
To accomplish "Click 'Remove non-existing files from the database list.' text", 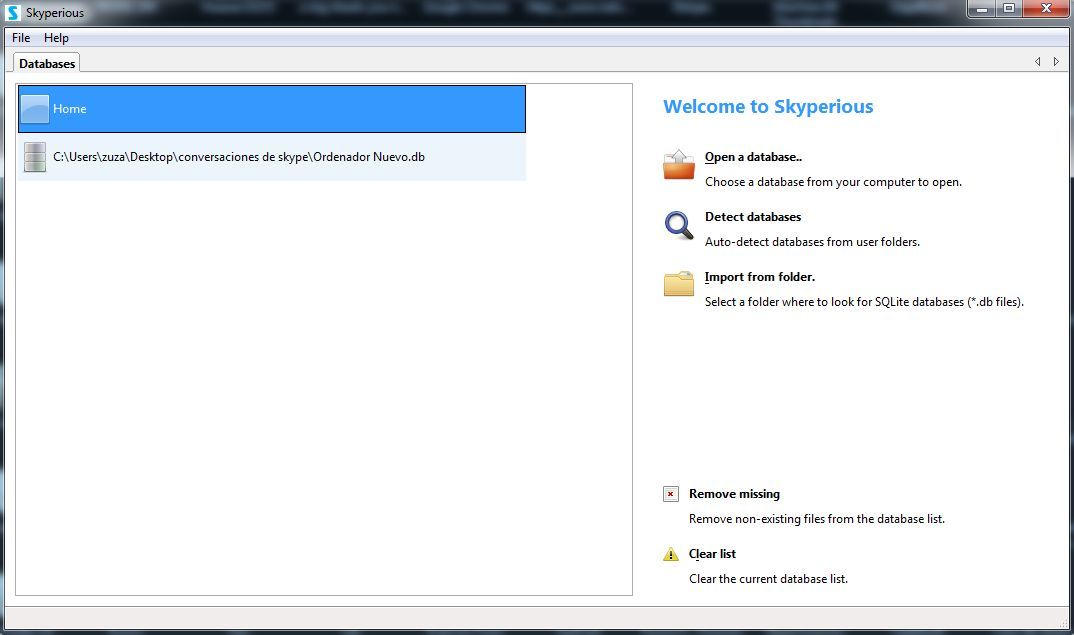I will click(x=816, y=519).
